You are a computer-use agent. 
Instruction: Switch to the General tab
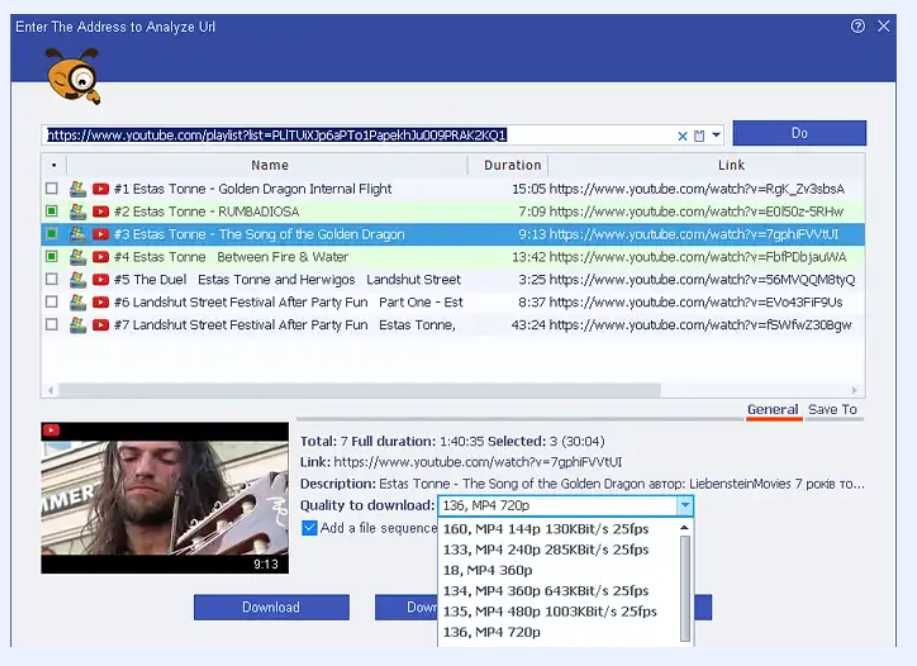coord(773,410)
